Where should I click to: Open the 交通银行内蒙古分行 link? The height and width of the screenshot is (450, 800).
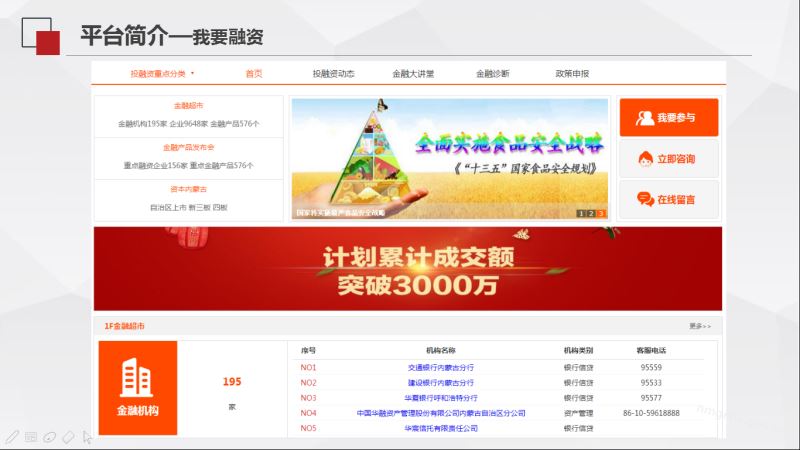pos(440,367)
